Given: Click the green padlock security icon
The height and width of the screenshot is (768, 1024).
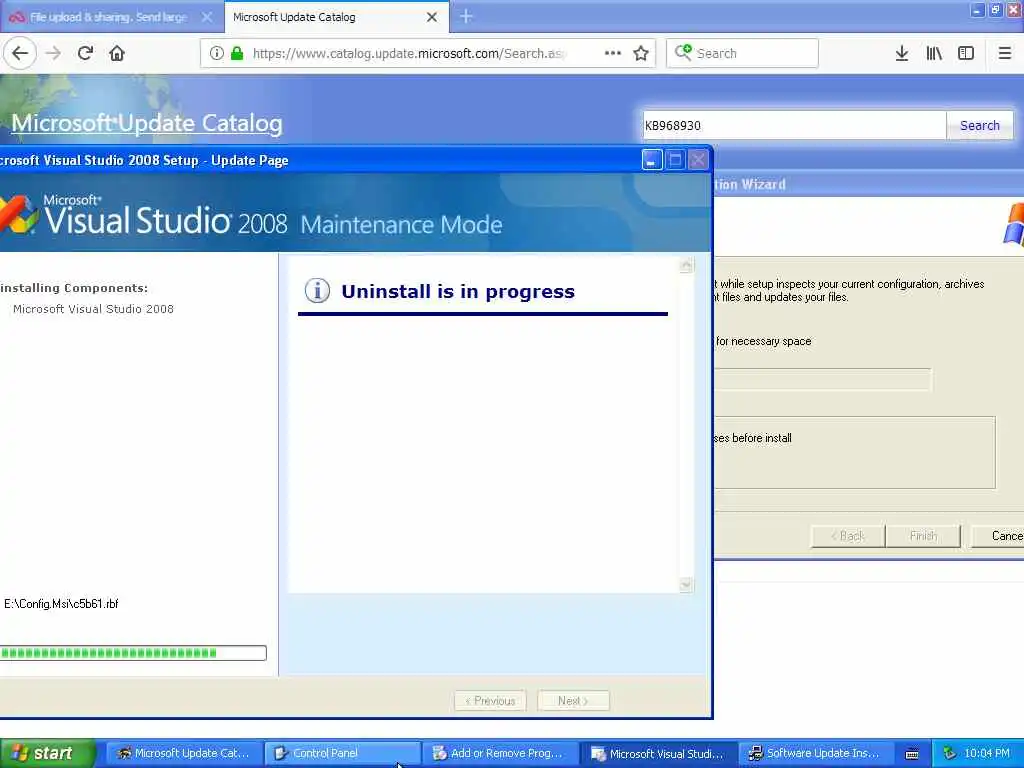Looking at the screenshot, I should 237,53.
